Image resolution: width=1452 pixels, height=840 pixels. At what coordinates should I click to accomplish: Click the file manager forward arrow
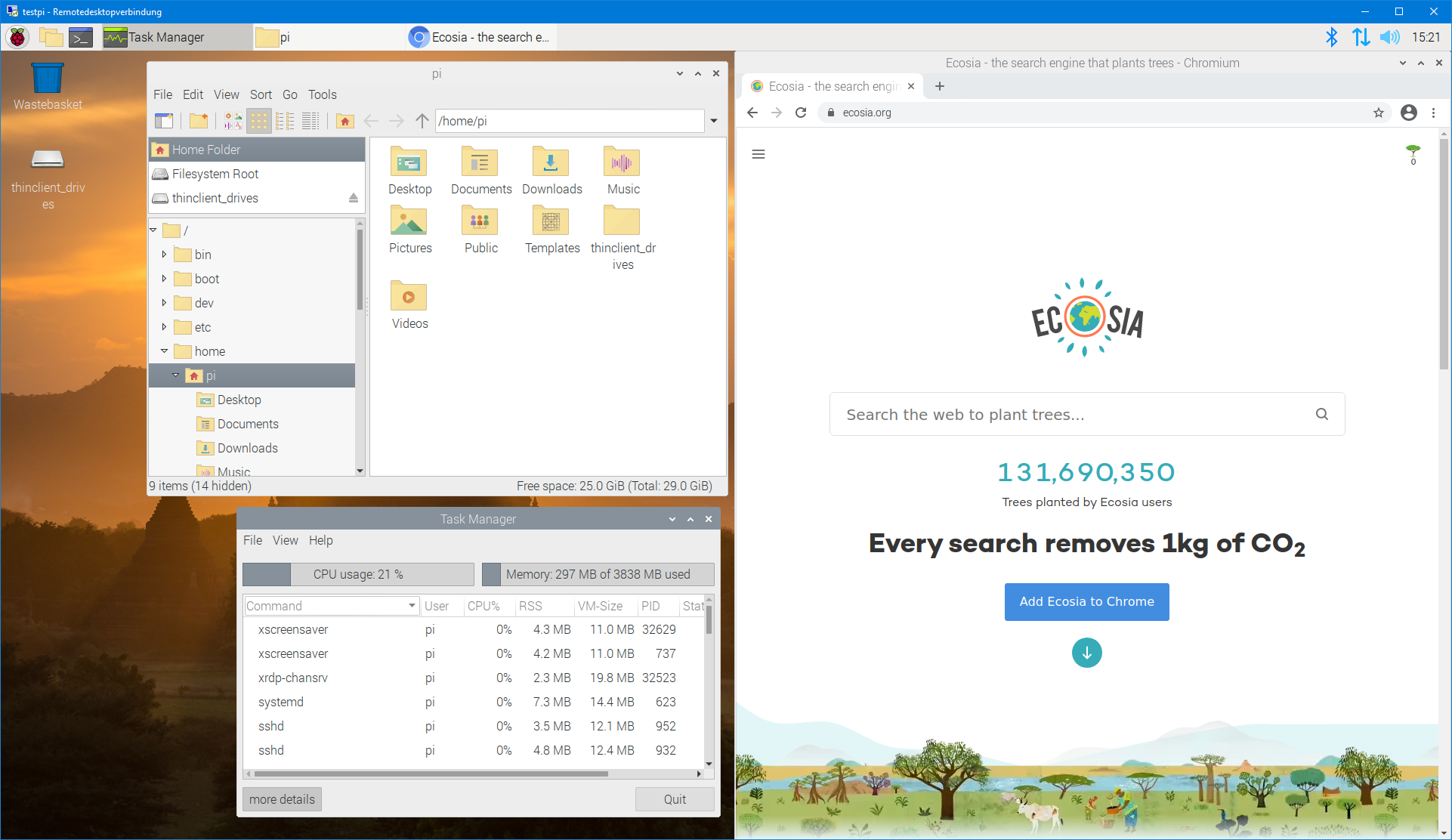(396, 121)
